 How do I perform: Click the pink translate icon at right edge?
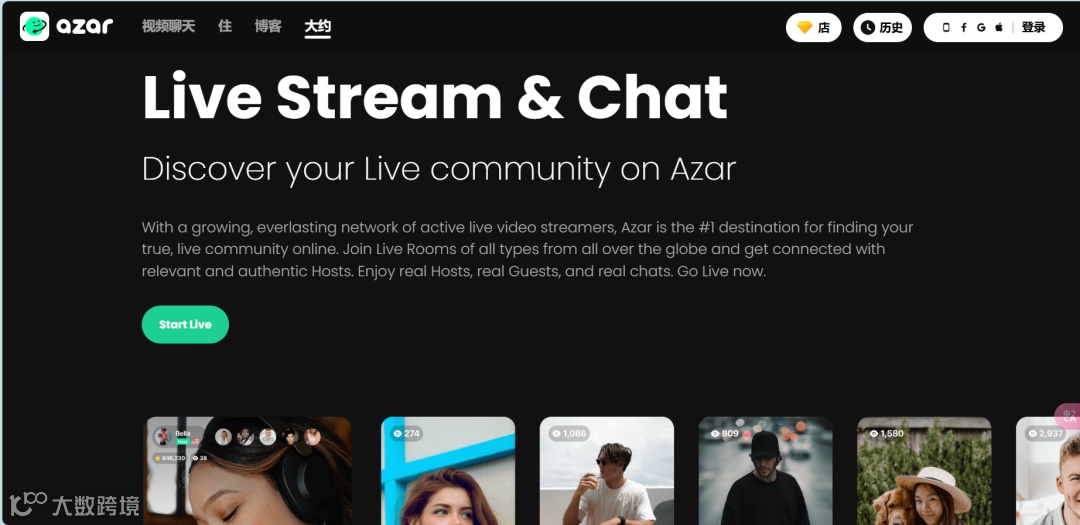1069,416
